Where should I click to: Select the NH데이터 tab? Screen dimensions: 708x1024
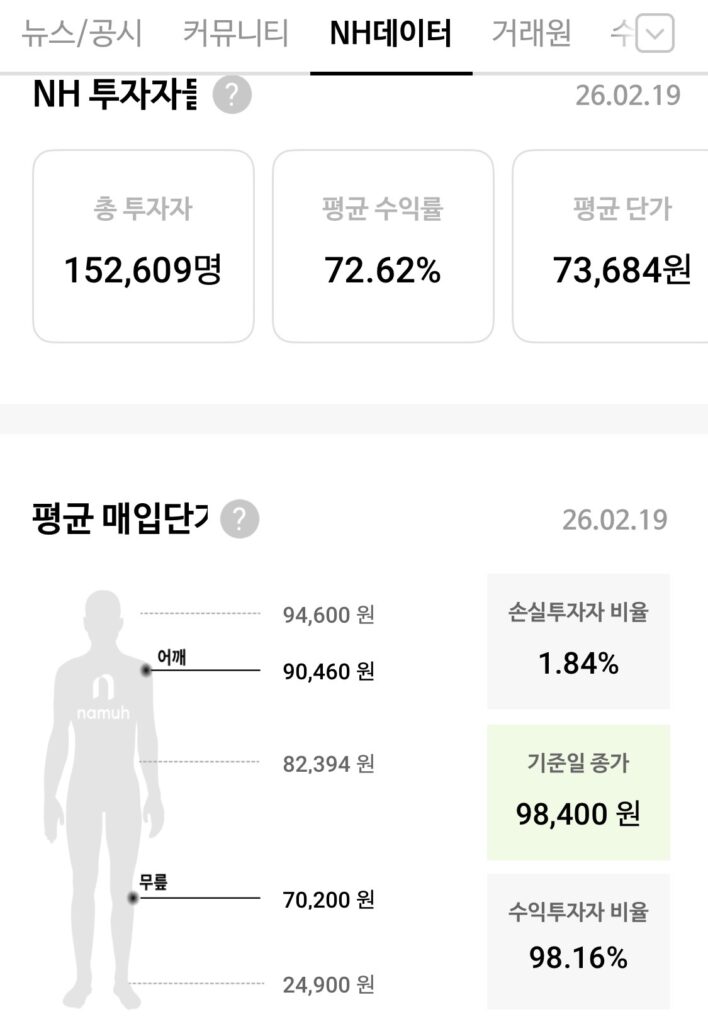point(391,34)
